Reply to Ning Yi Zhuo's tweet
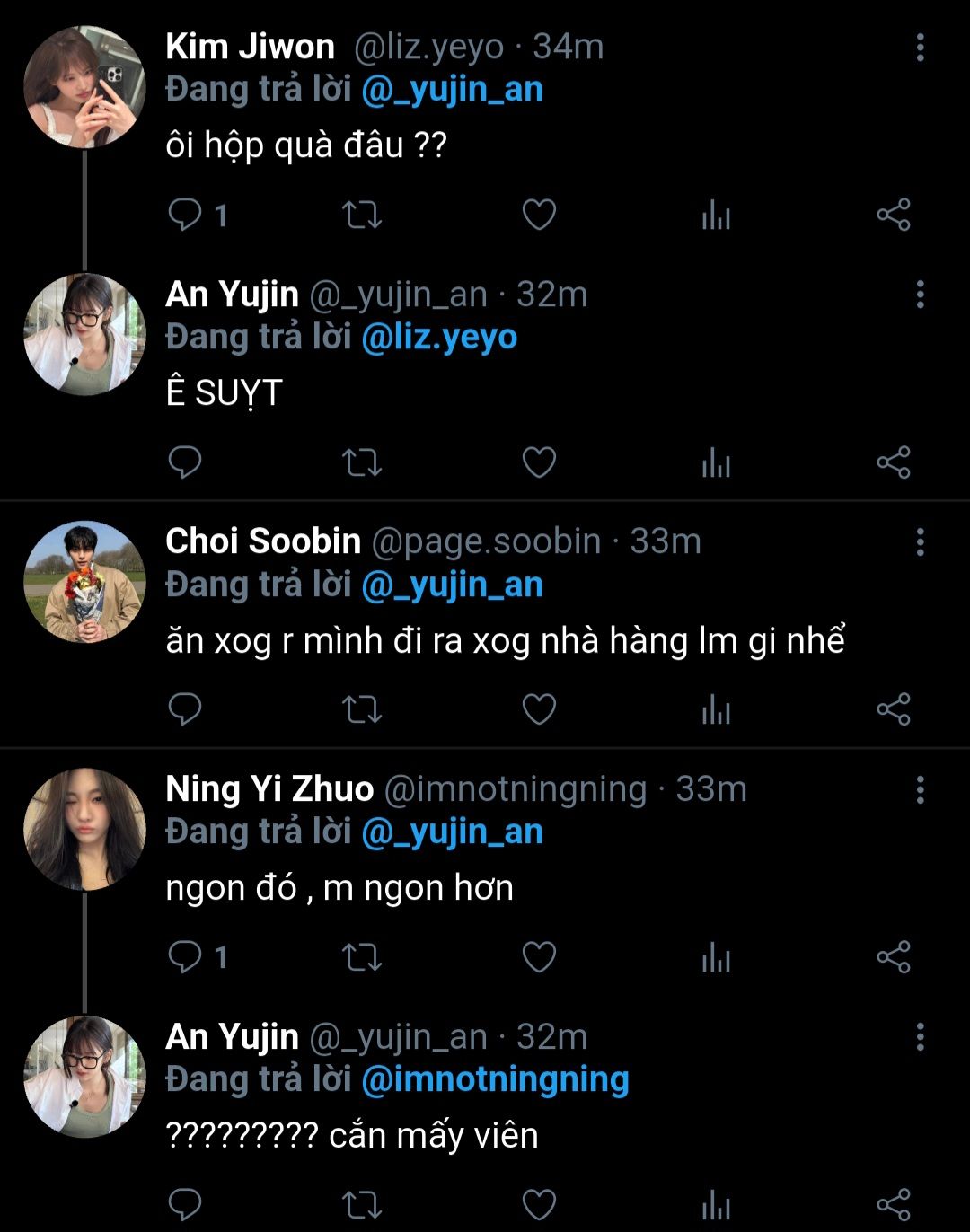The height and width of the screenshot is (1232, 970). click(x=185, y=957)
